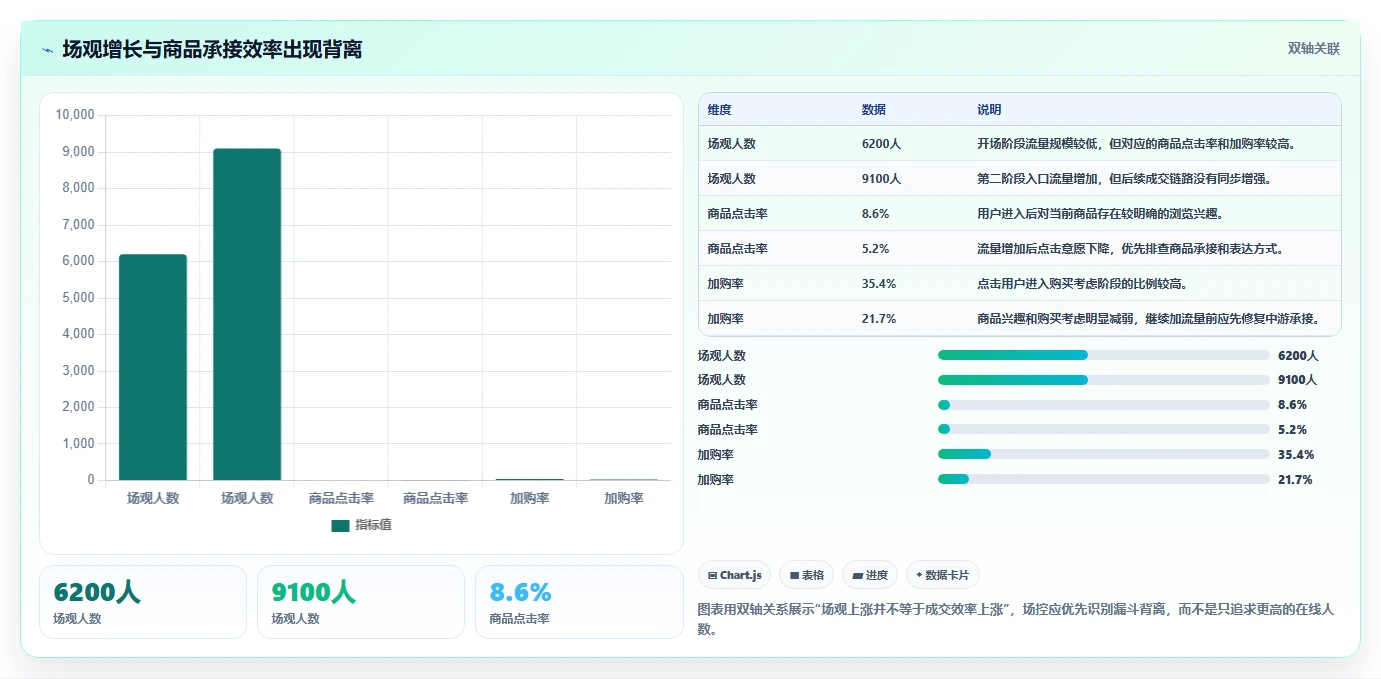Click the 维度 table column header
Image resolution: width=1381 pixels, height=679 pixels.
pos(719,110)
